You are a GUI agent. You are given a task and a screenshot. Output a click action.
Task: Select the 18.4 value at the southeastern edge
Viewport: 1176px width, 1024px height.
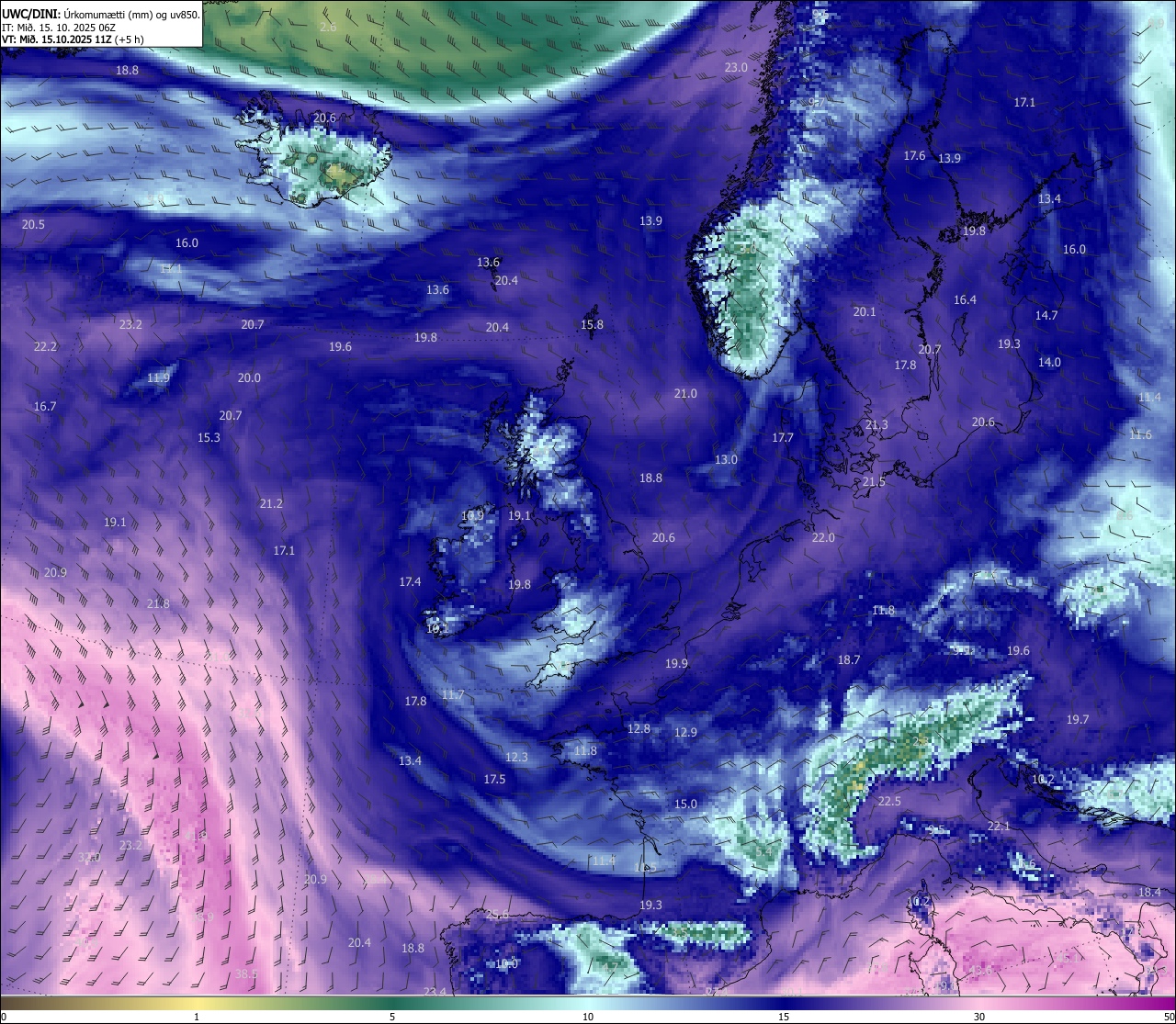[x=1149, y=893]
